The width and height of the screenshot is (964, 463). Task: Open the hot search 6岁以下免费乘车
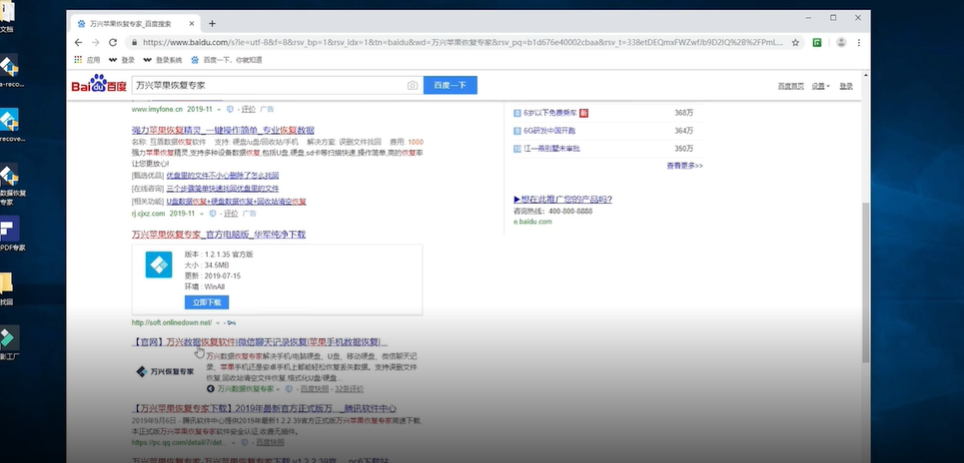coord(550,113)
